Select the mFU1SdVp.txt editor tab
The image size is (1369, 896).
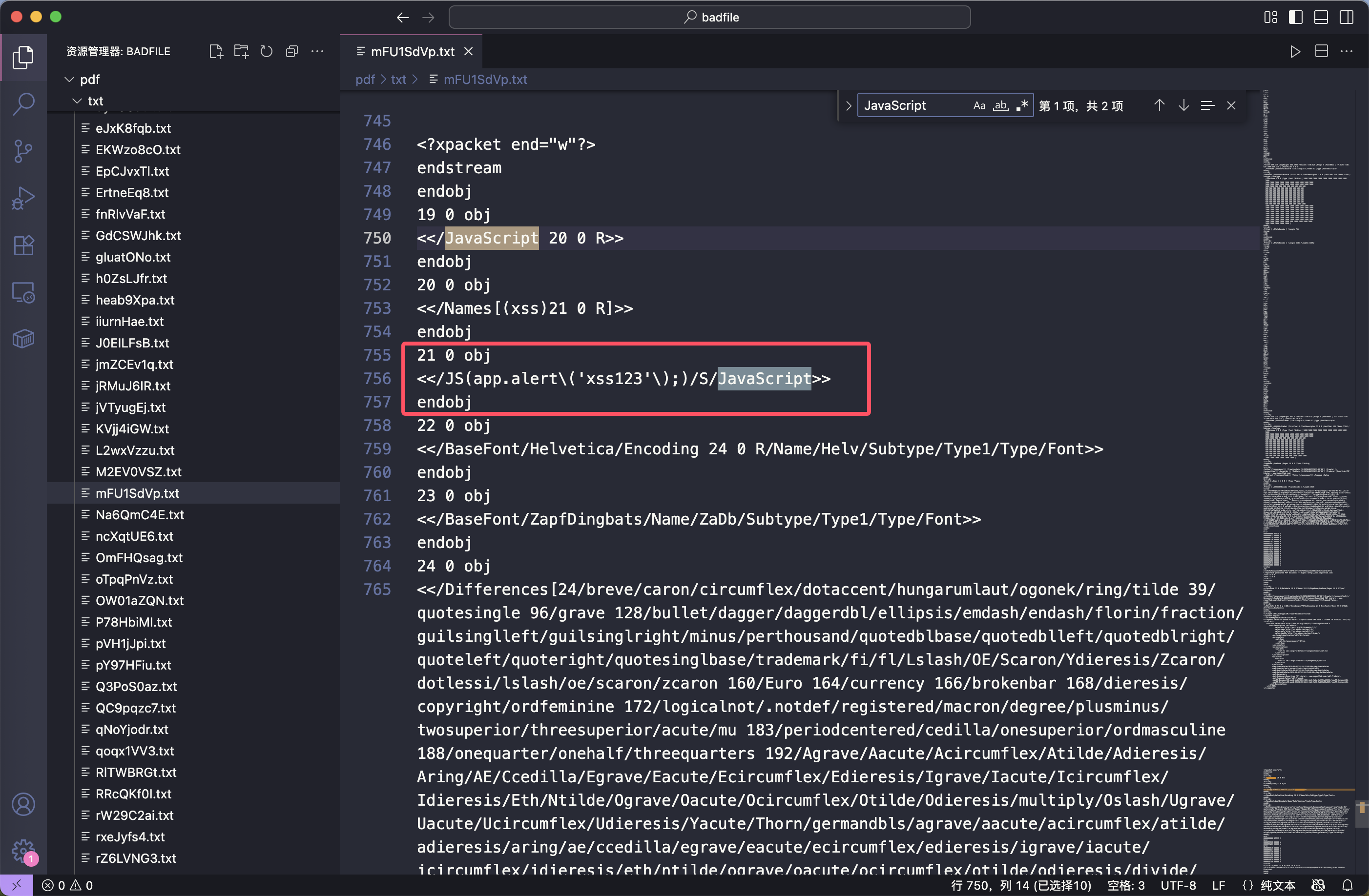click(x=412, y=52)
